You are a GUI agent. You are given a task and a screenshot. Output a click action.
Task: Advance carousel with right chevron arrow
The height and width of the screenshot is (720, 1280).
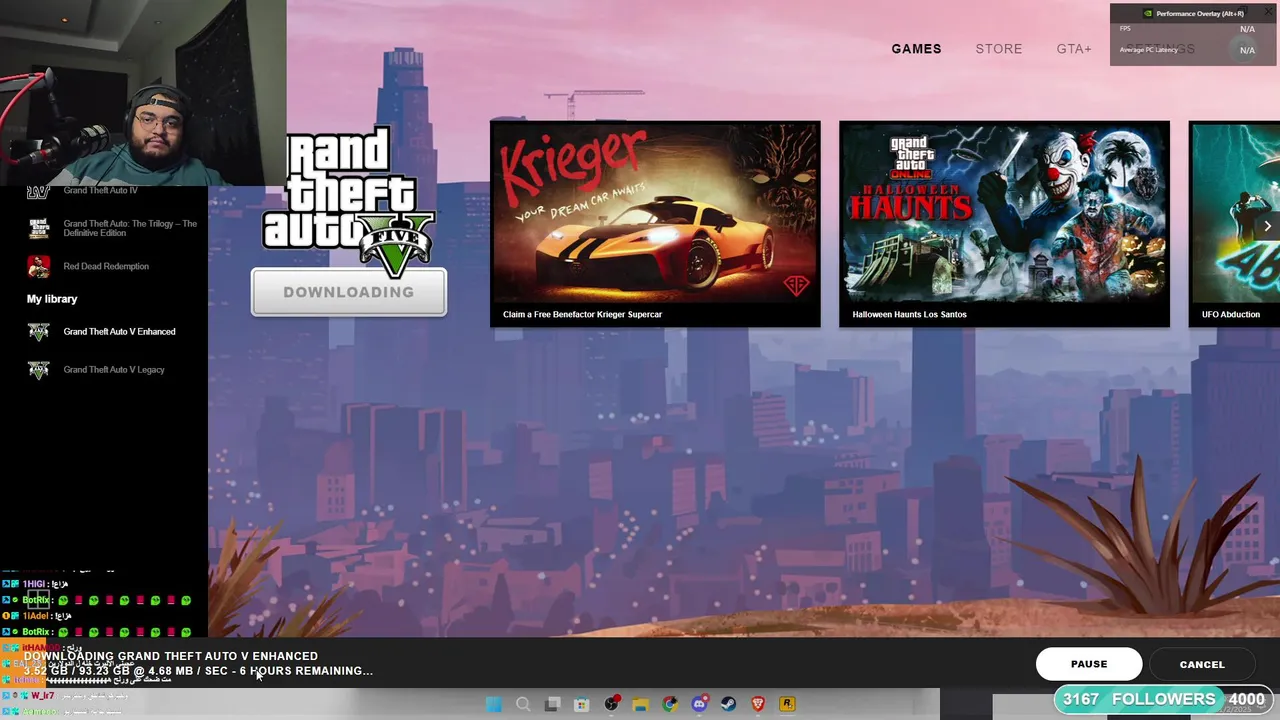point(1267,226)
